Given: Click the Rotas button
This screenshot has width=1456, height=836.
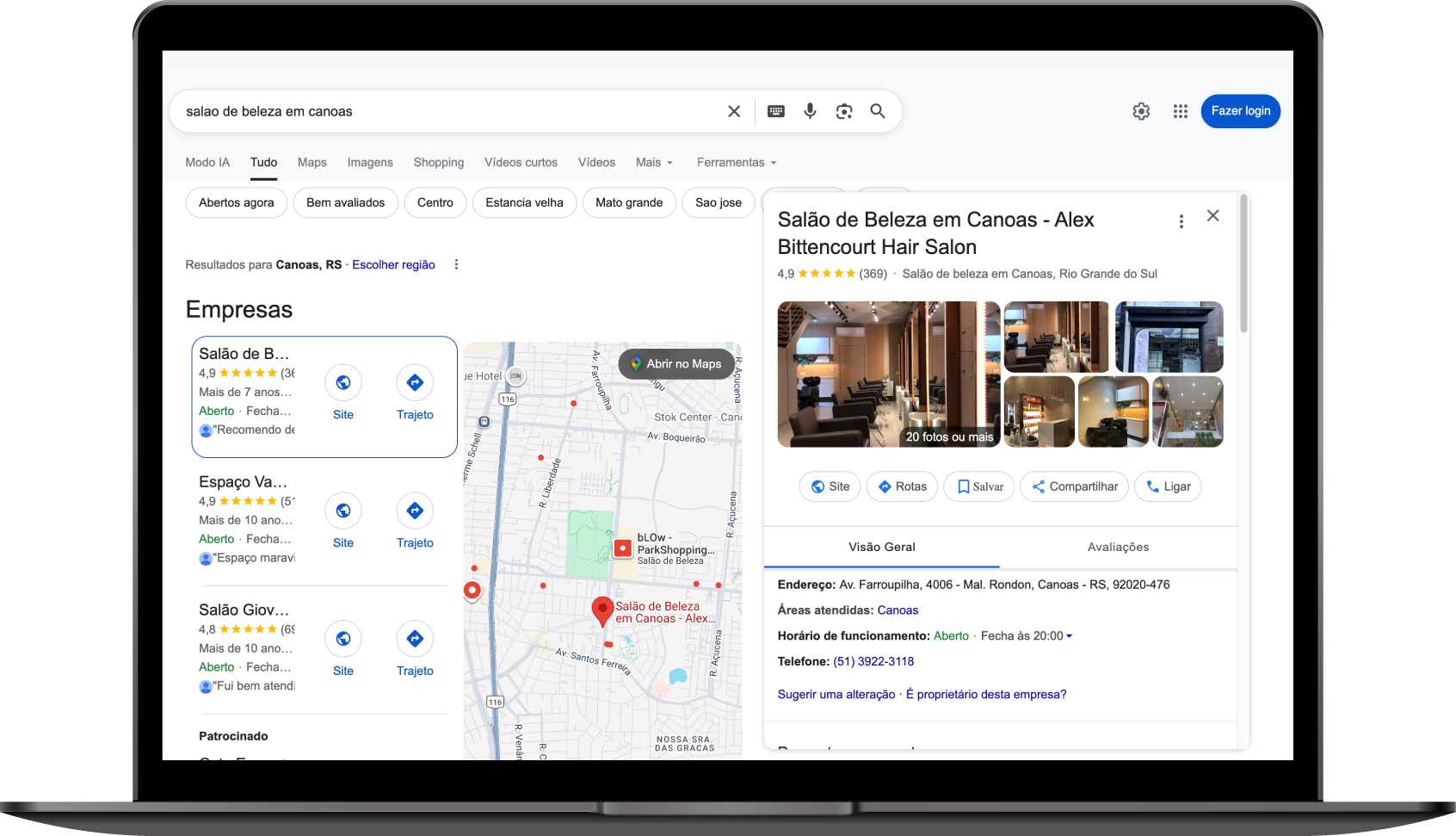Looking at the screenshot, I should coord(902,486).
